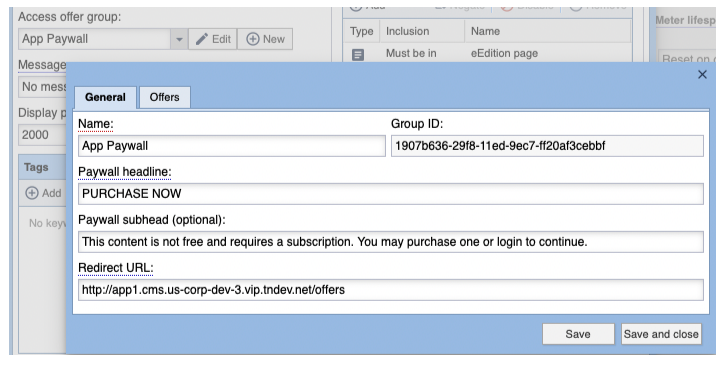Click the Paywall subhead text field
Image resolution: width=728 pixels, height=366 pixels.
click(x=390, y=242)
